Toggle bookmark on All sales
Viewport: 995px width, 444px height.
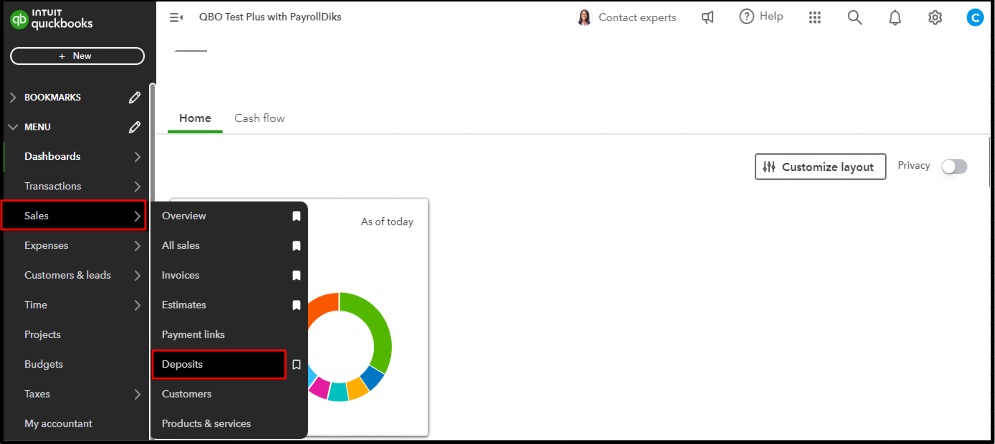(x=296, y=246)
